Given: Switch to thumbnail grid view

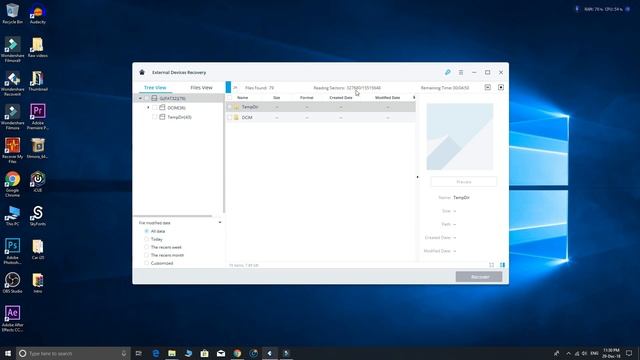Looking at the screenshot, I should (491, 265).
